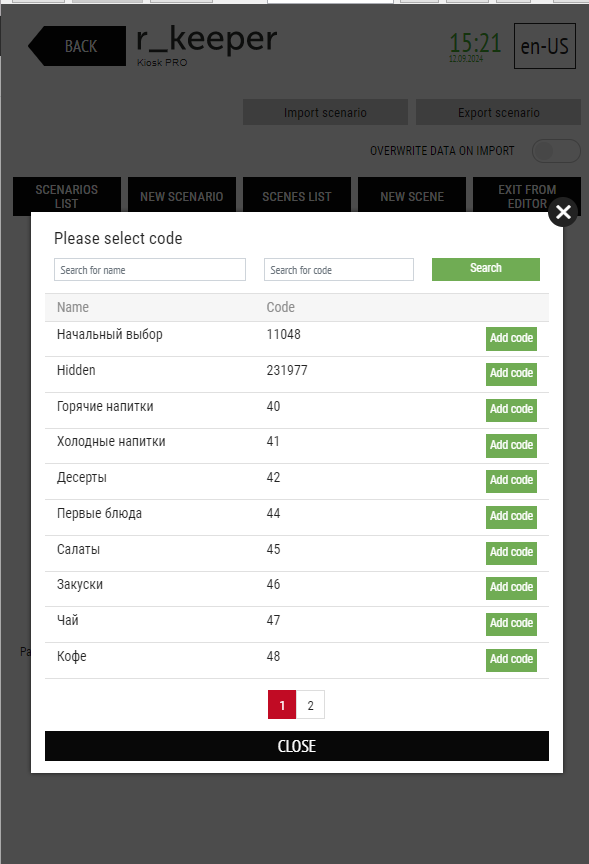589x864 pixels.
Task: Add code for Десерты row
Action: click(x=511, y=480)
